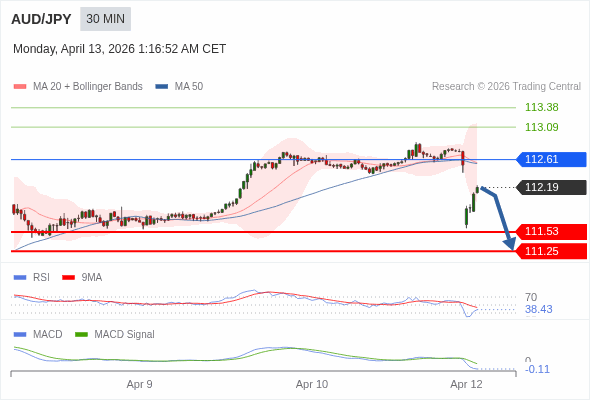Click the red 111.53 support price tag

pyautogui.click(x=551, y=231)
